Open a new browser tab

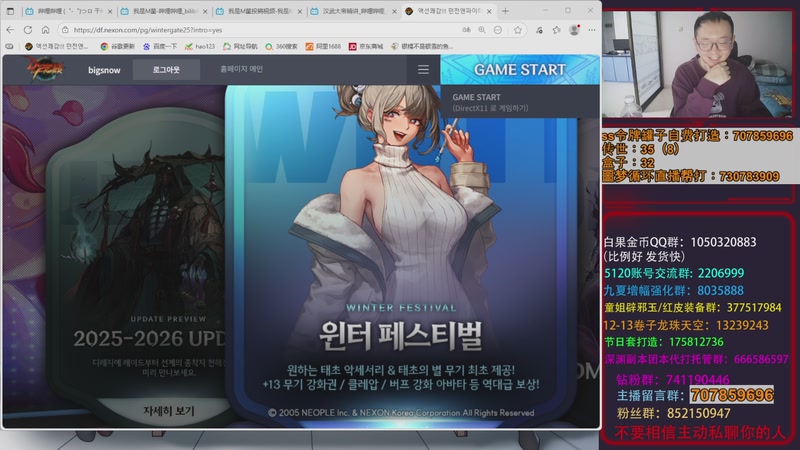pos(505,11)
